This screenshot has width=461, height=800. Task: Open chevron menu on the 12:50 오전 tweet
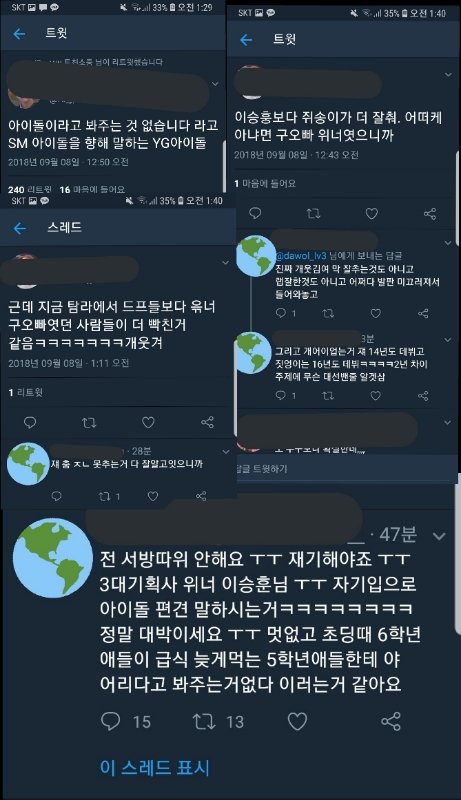tap(215, 84)
